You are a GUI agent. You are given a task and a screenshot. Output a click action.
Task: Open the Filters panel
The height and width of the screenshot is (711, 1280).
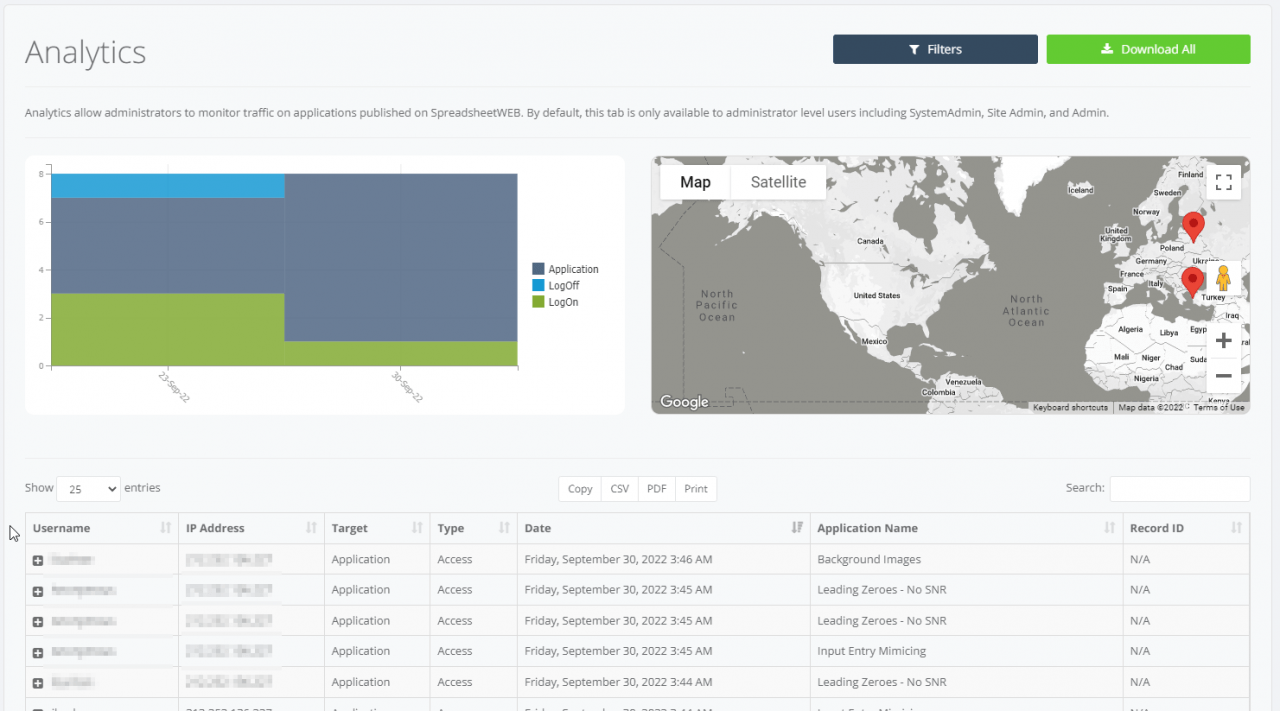[935, 49]
